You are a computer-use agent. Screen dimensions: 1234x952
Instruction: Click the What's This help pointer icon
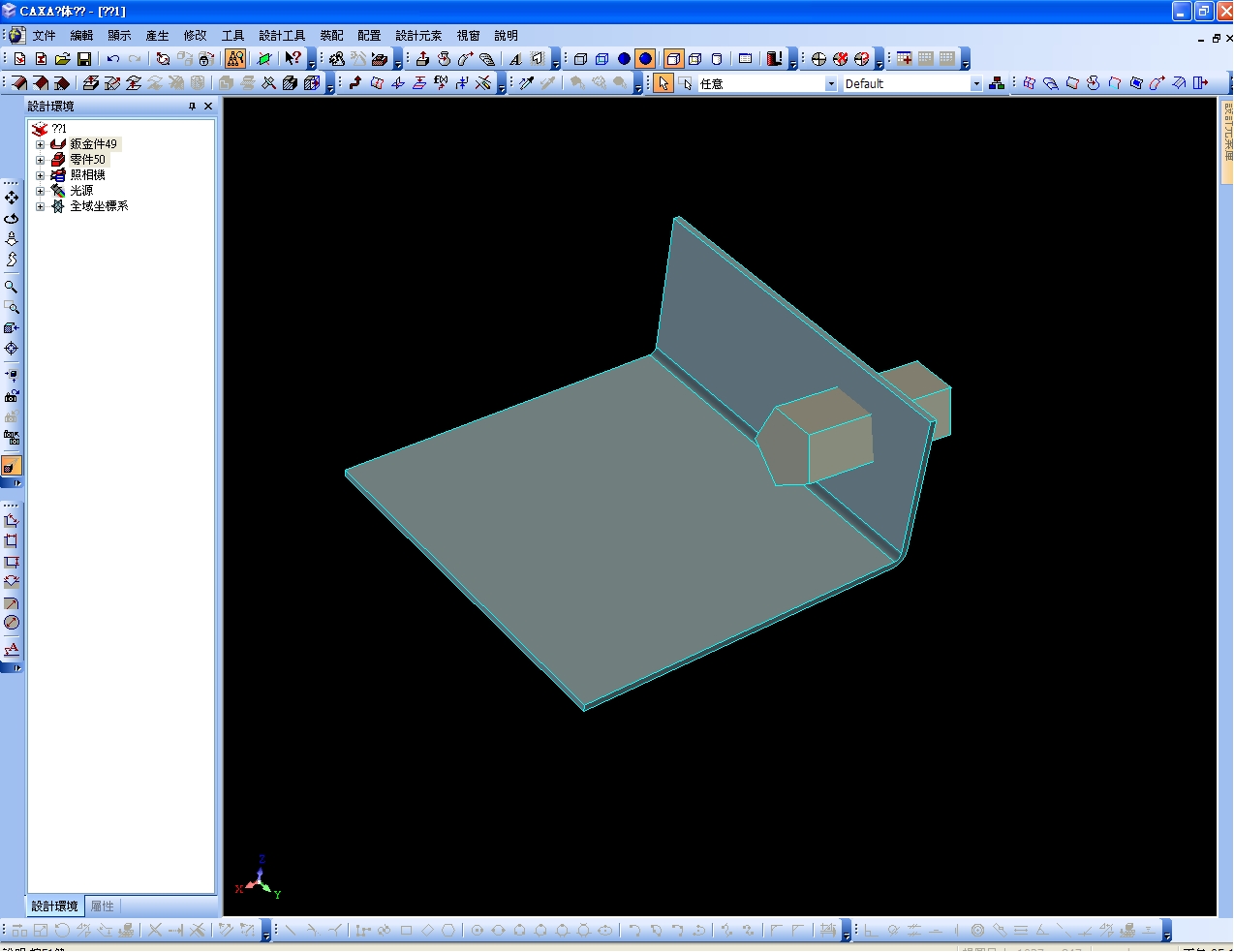click(293, 59)
